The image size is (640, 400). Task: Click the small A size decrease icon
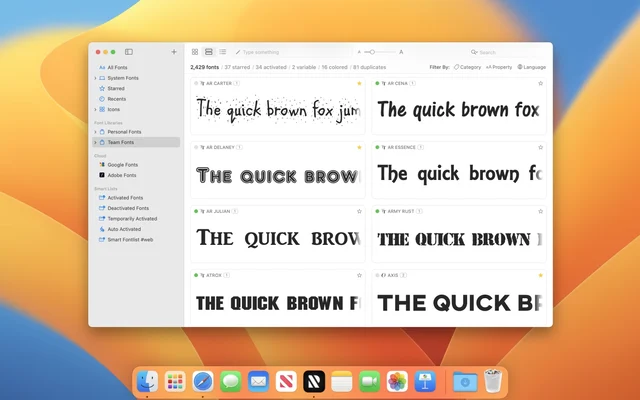pos(359,52)
